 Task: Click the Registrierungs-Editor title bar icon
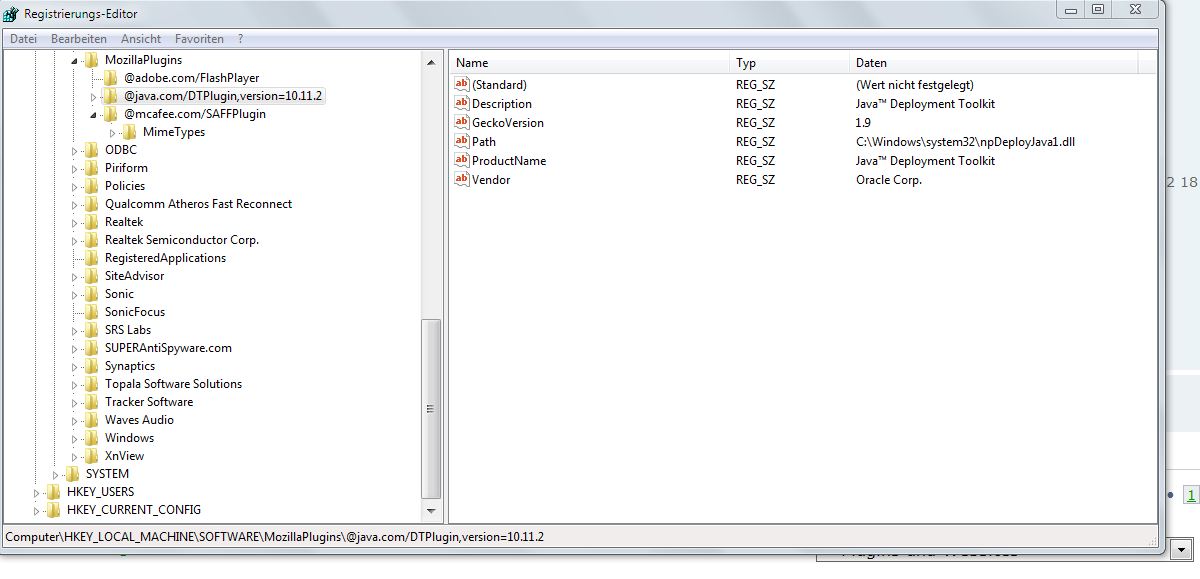pyautogui.click(x=11, y=13)
